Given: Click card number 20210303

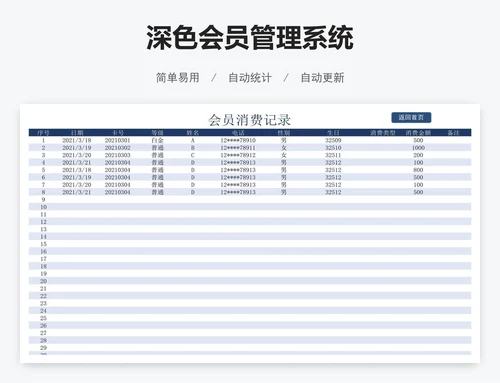Looking at the screenshot, I should [x=117, y=155].
